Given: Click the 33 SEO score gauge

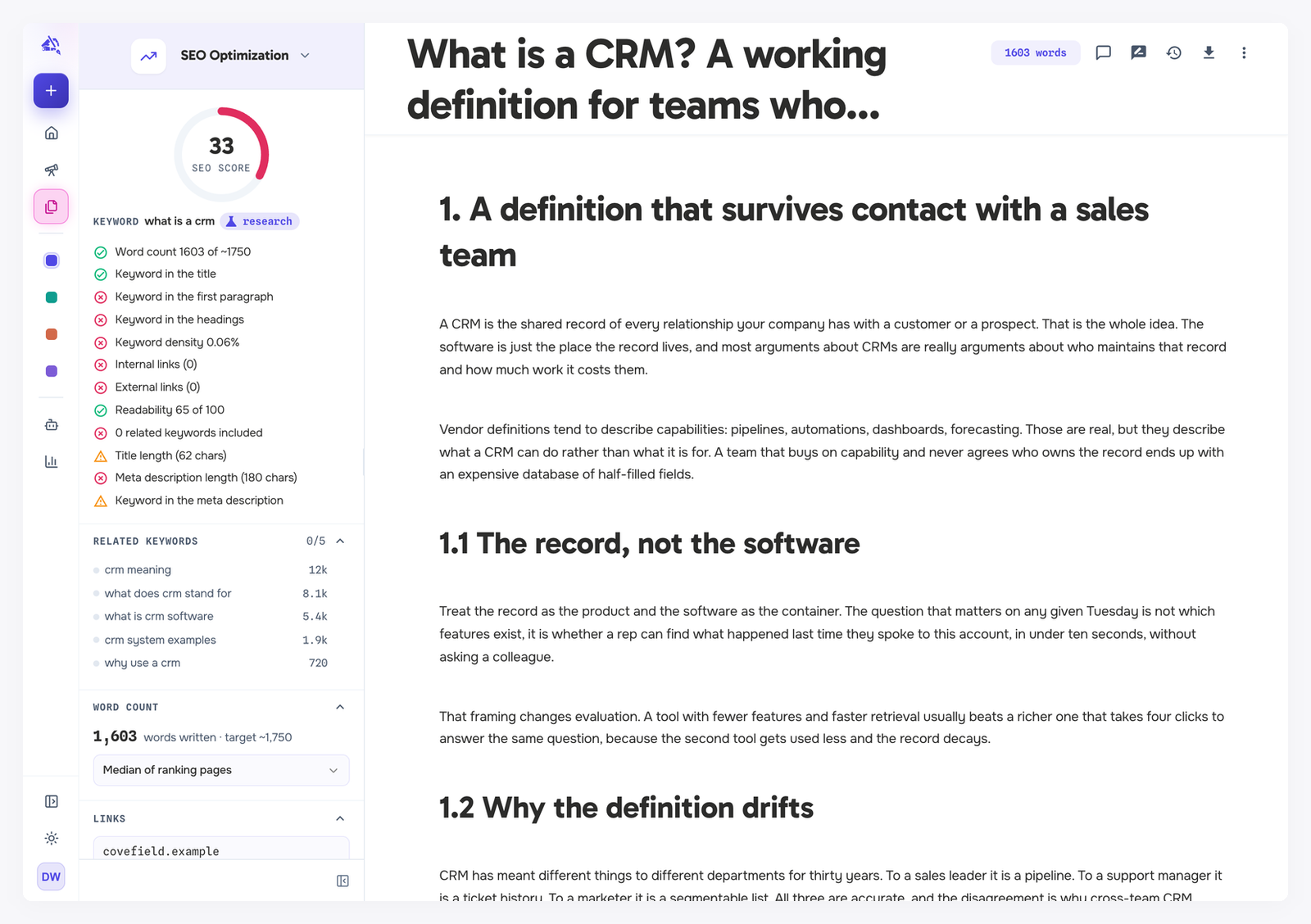Looking at the screenshot, I should (x=221, y=154).
